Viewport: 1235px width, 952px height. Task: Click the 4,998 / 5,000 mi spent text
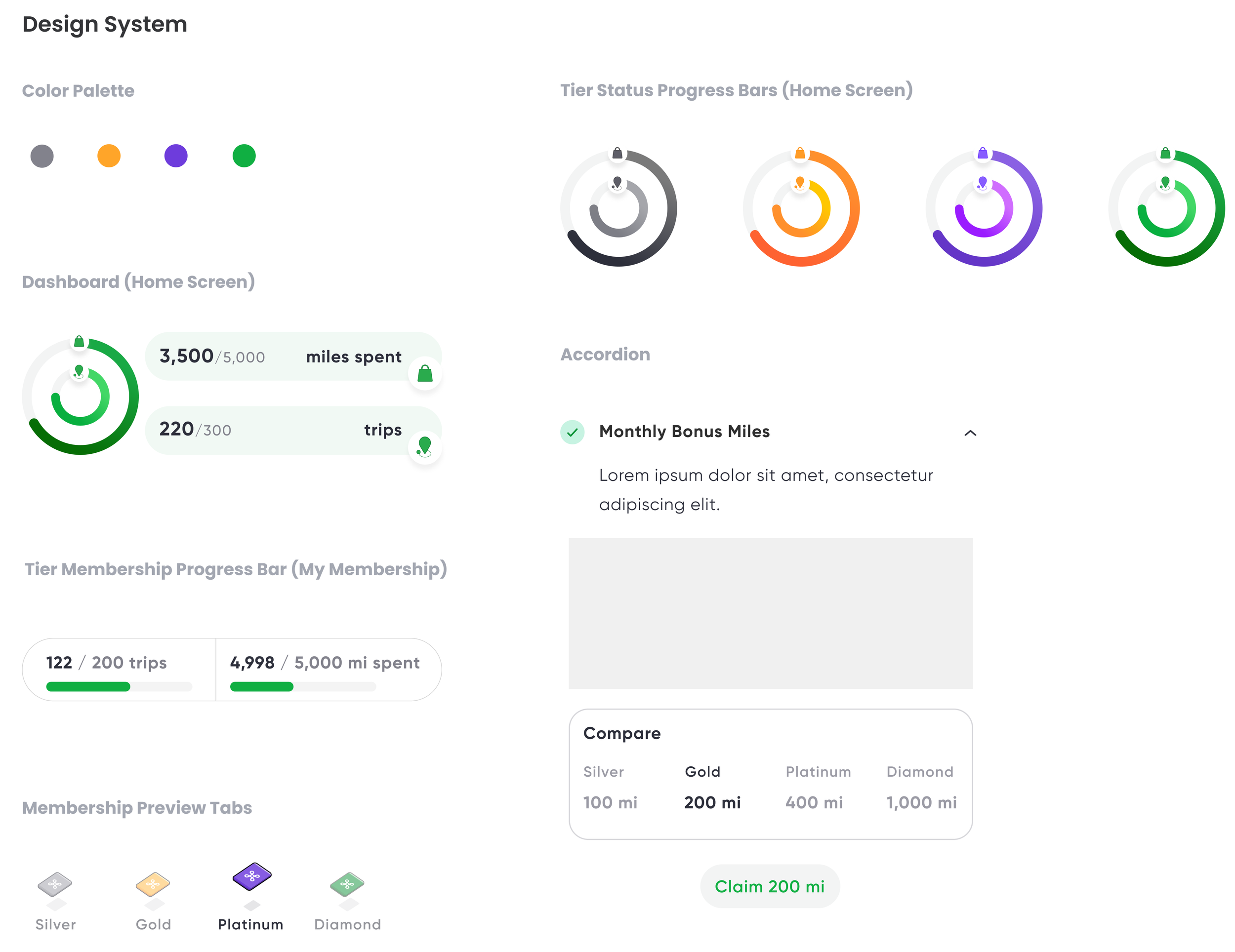pos(325,663)
